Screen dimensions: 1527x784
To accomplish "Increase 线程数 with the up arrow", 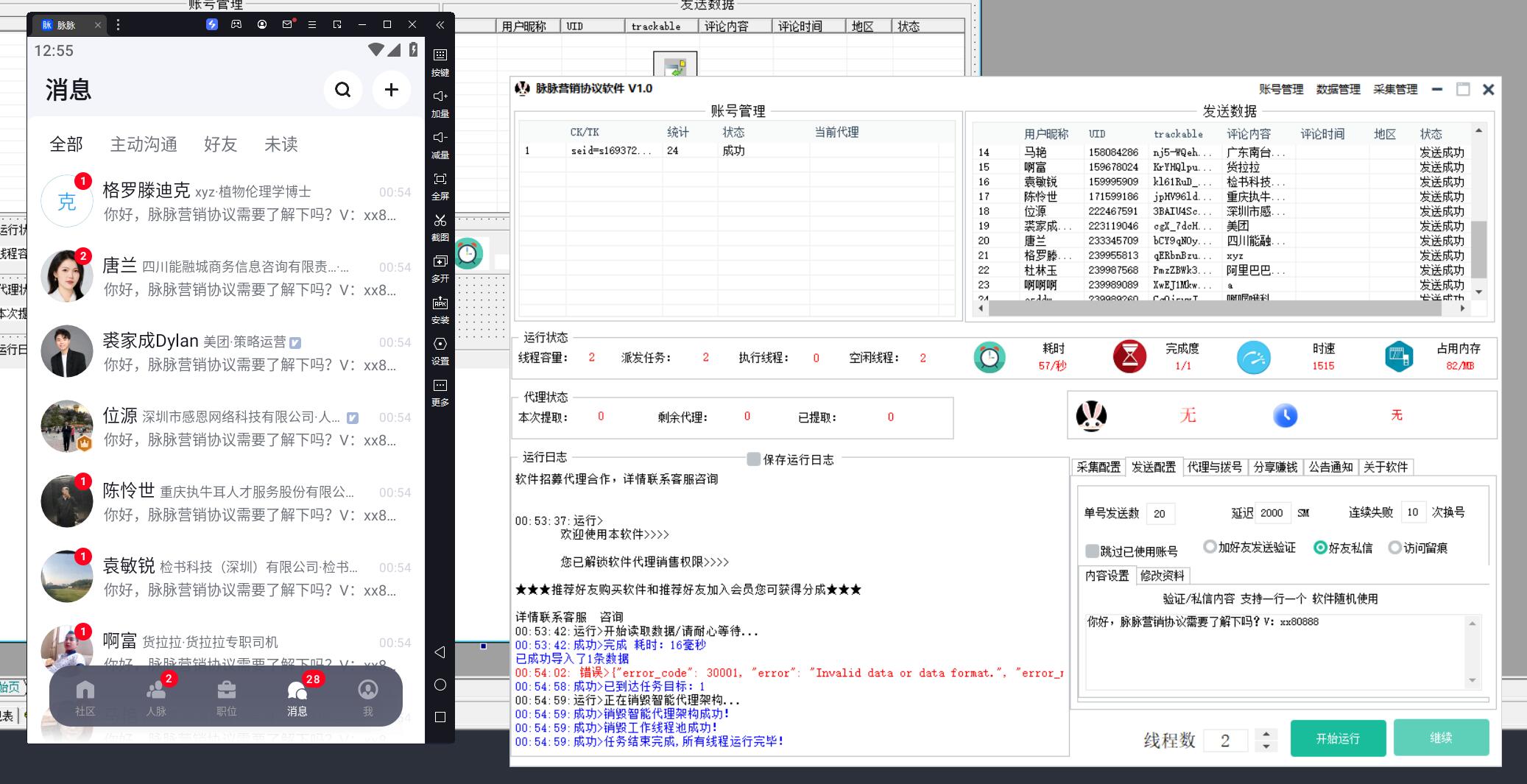I will (1266, 734).
